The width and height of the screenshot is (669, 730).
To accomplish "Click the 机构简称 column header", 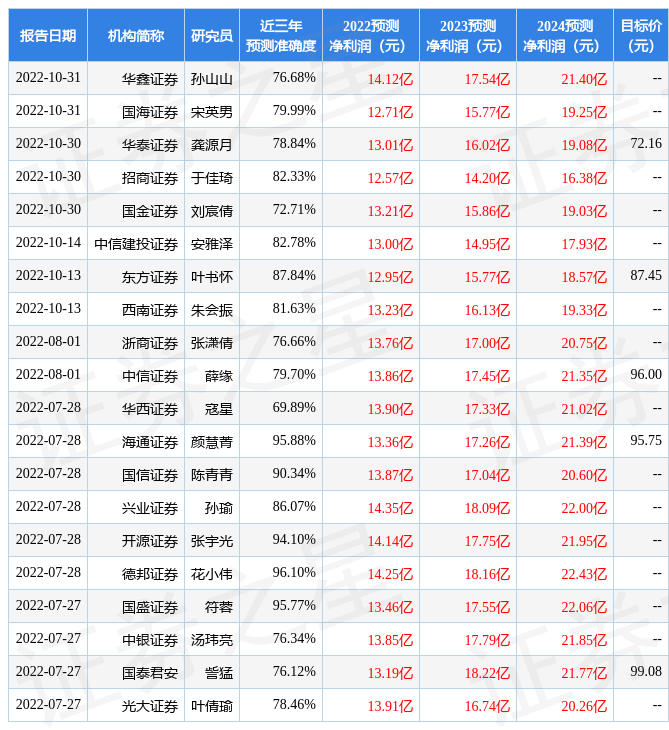I will click(x=136, y=35).
